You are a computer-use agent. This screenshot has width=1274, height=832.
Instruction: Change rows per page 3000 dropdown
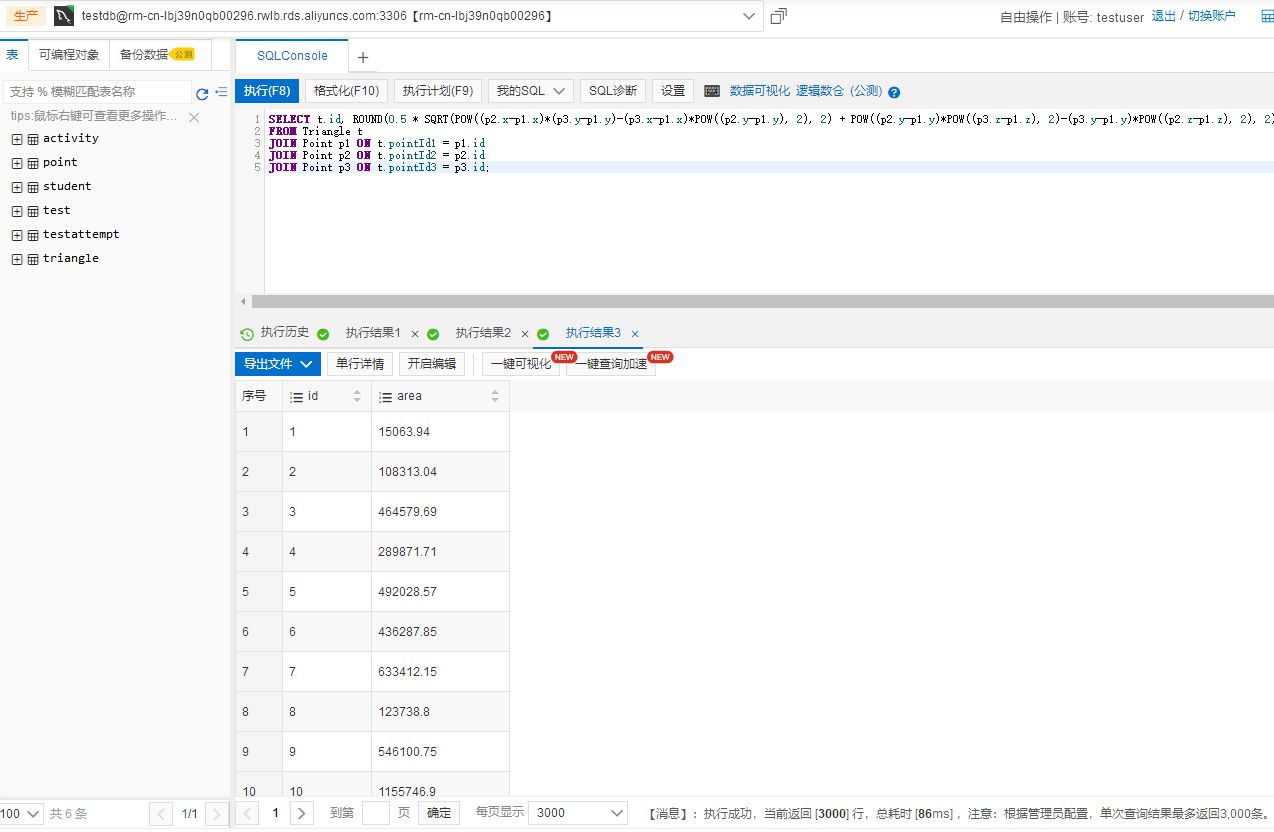[x=578, y=813]
